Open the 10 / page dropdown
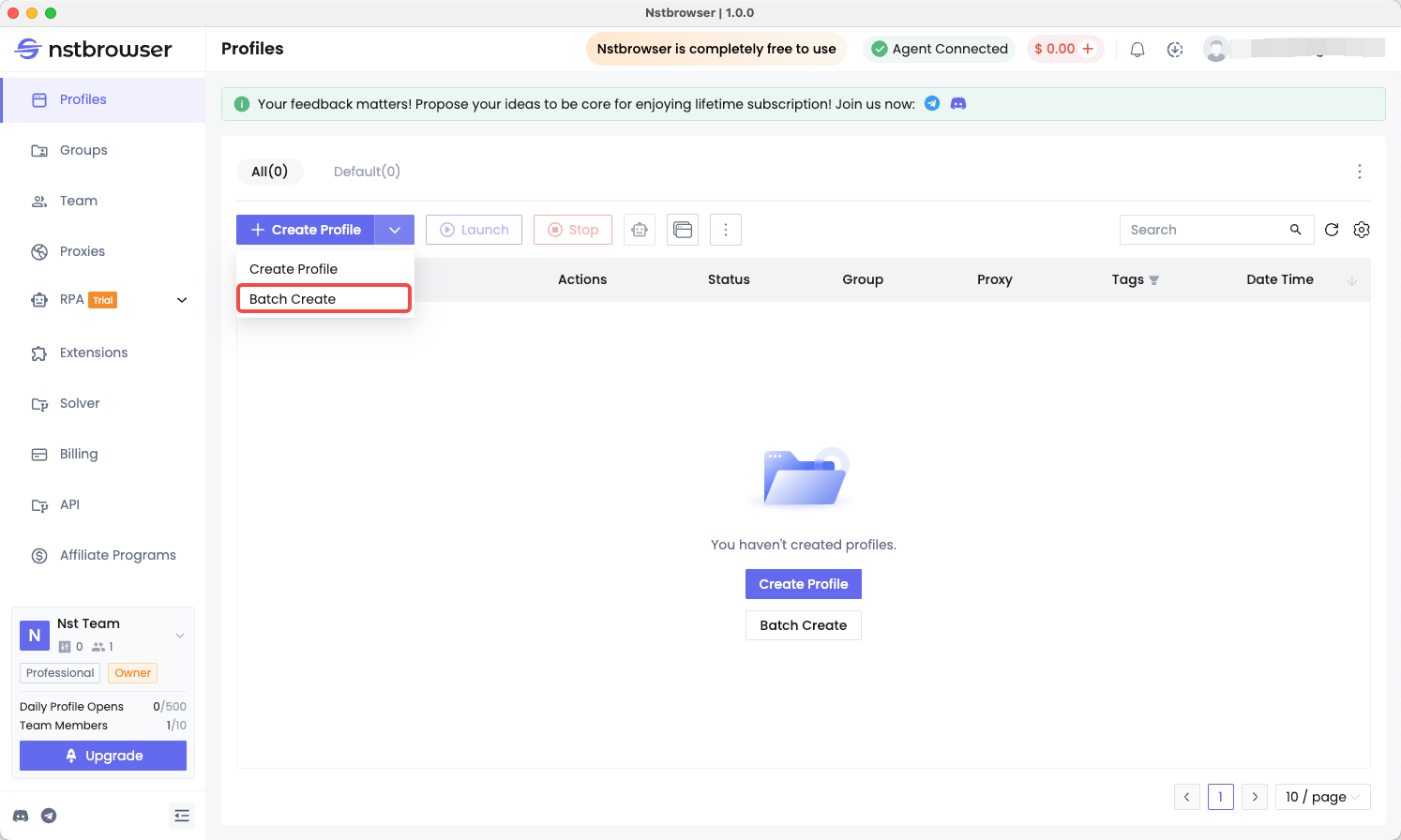This screenshot has width=1401, height=840. (1323, 797)
